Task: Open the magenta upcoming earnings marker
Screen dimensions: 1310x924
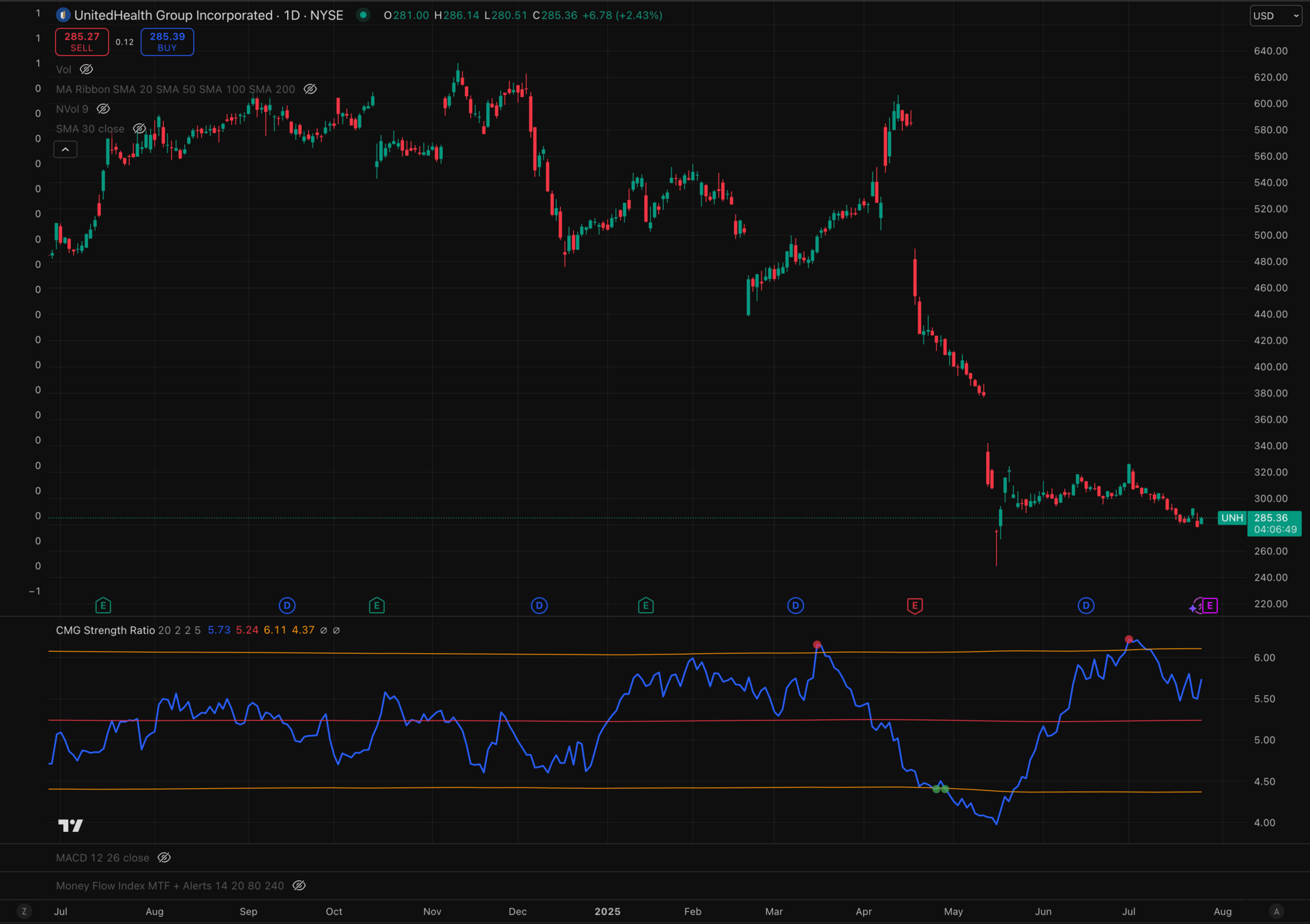Action: click(1210, 605)
